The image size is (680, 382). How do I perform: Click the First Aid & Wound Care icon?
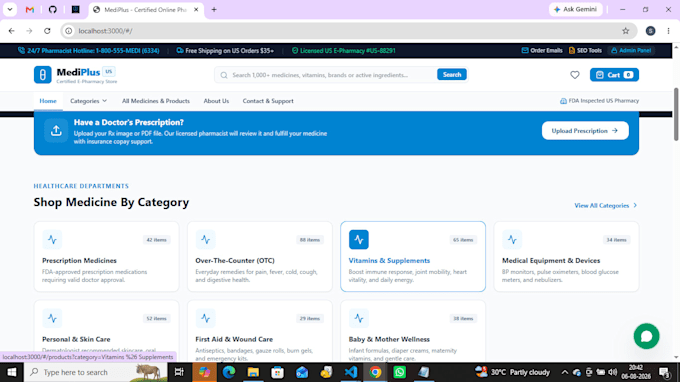coord(206,318)
